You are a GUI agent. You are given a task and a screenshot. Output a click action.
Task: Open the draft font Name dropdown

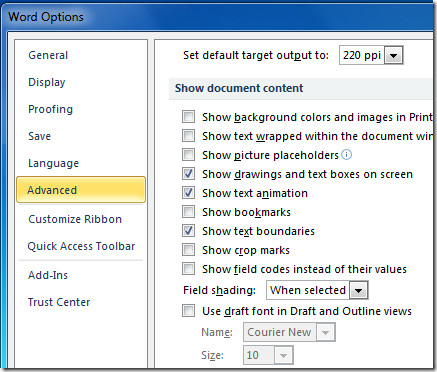325,332
